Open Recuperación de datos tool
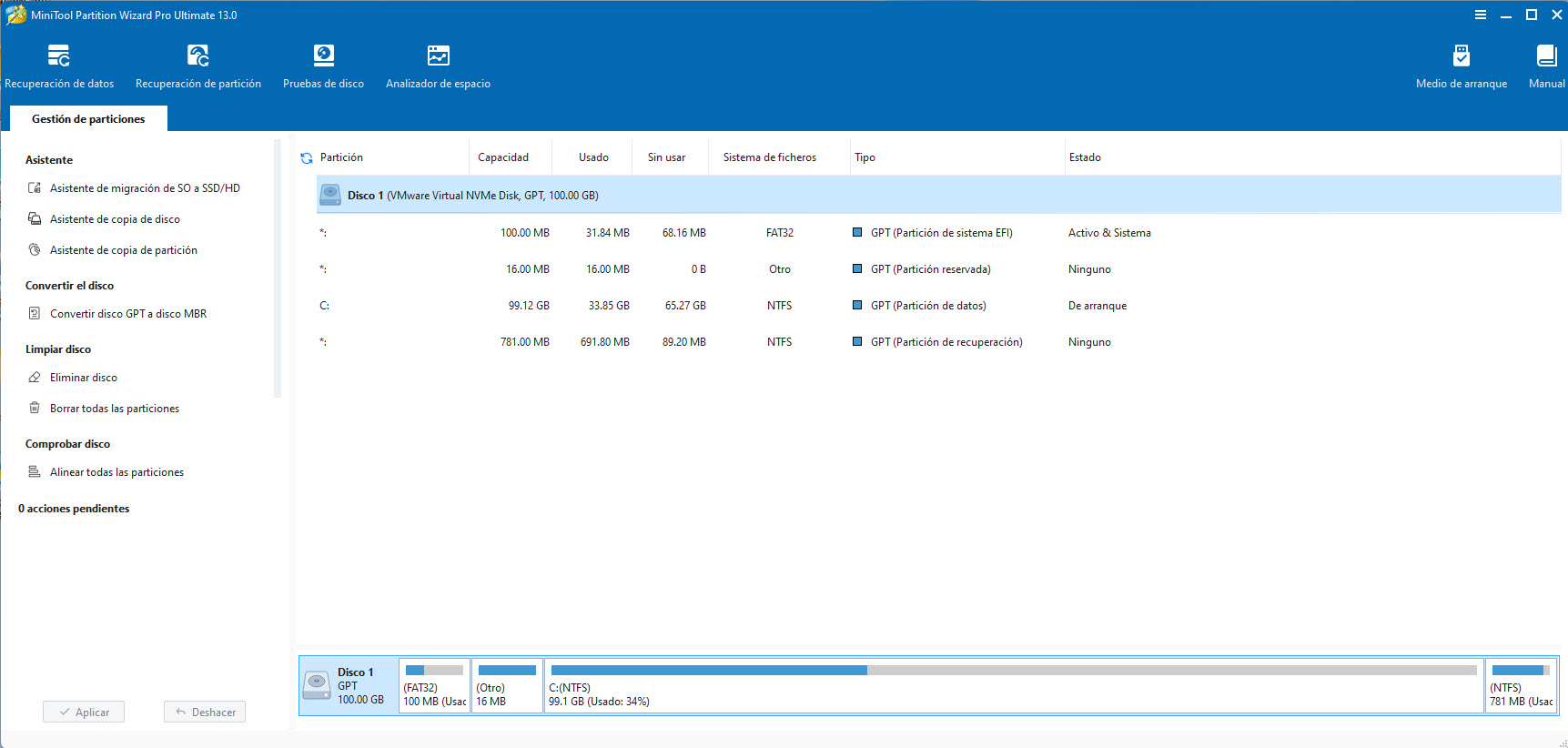1568x748 pixels. tap(59, 66)
